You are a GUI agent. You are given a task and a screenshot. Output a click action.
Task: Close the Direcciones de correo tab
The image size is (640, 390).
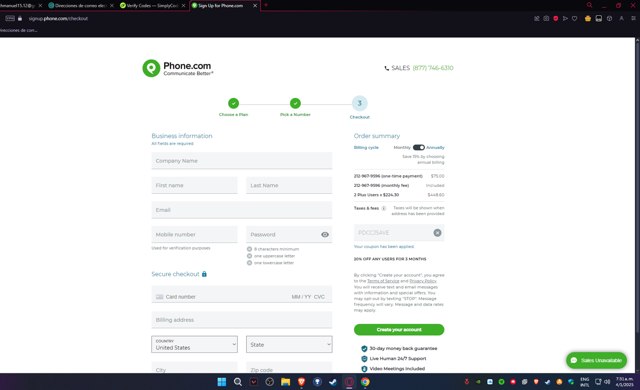point(112,6)
